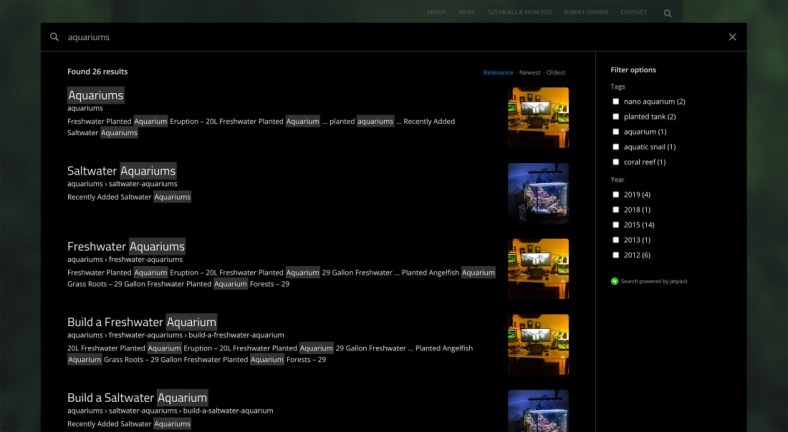Viewport: 788px width, 432px height.
Task: Open the Aquariums result title
Action: point(95,95)
